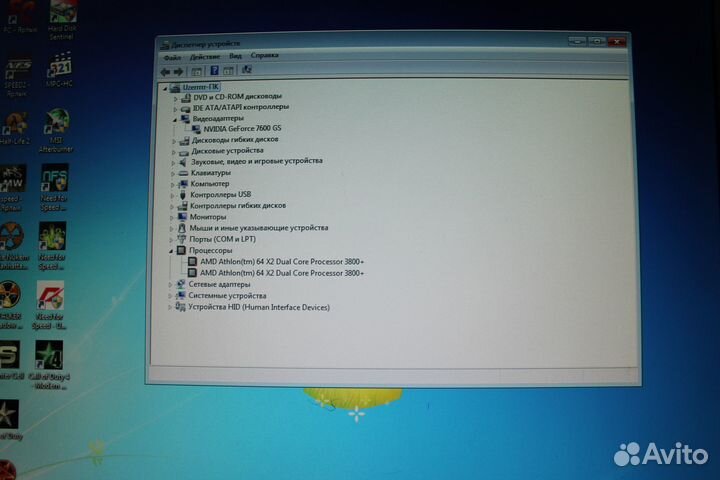
Task: Open the Need for Speed - U... desktop shortcut
Action: click(x=50, y=305)
